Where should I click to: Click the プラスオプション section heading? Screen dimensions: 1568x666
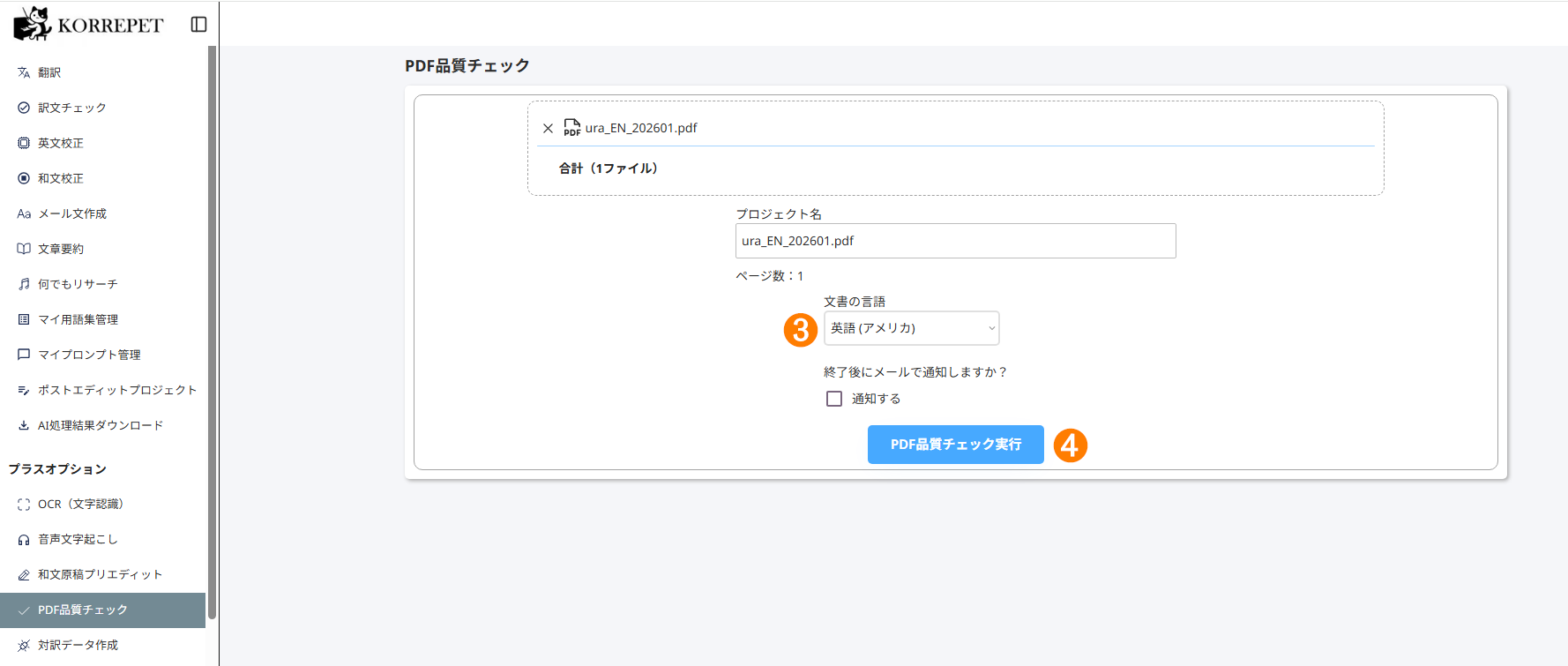[58, 469]
